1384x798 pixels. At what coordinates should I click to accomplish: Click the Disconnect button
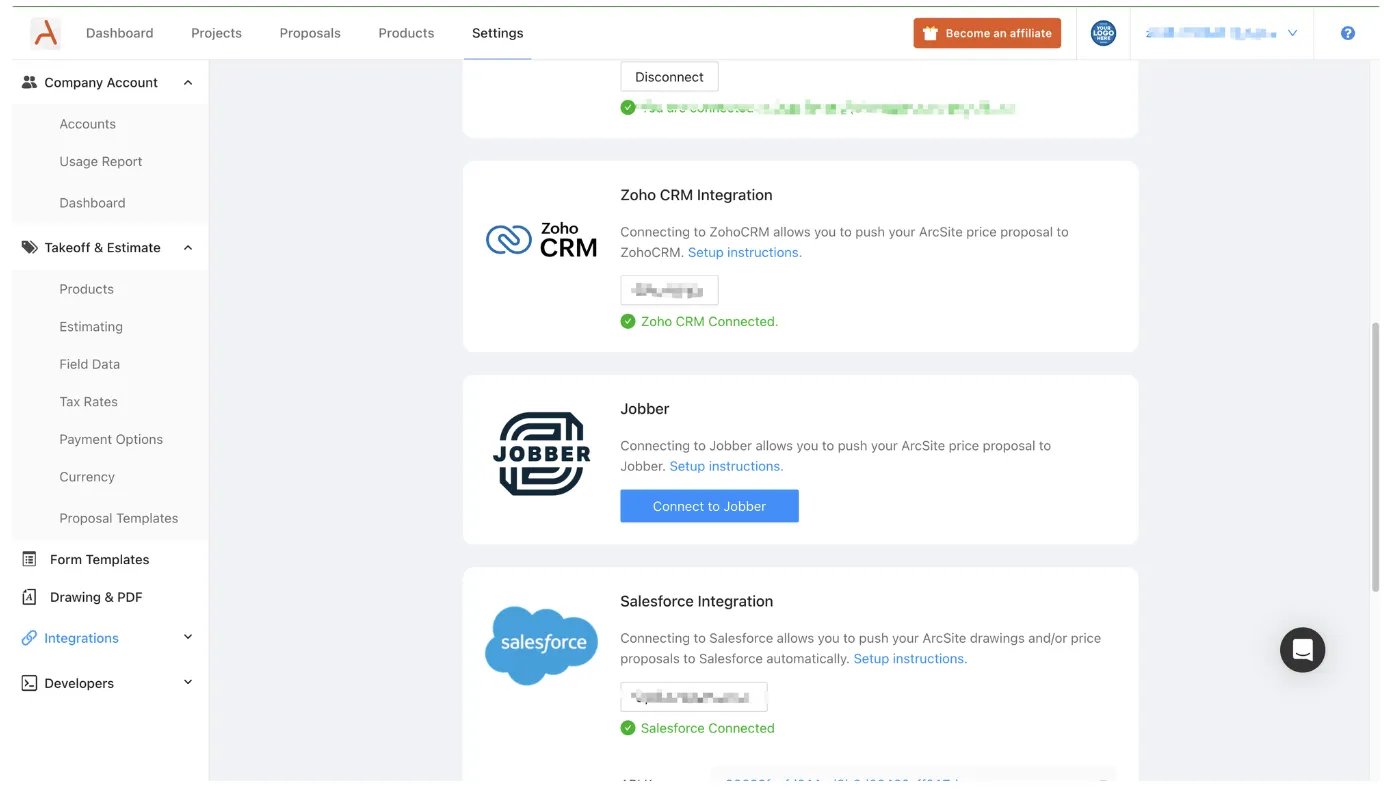point(669,77)
